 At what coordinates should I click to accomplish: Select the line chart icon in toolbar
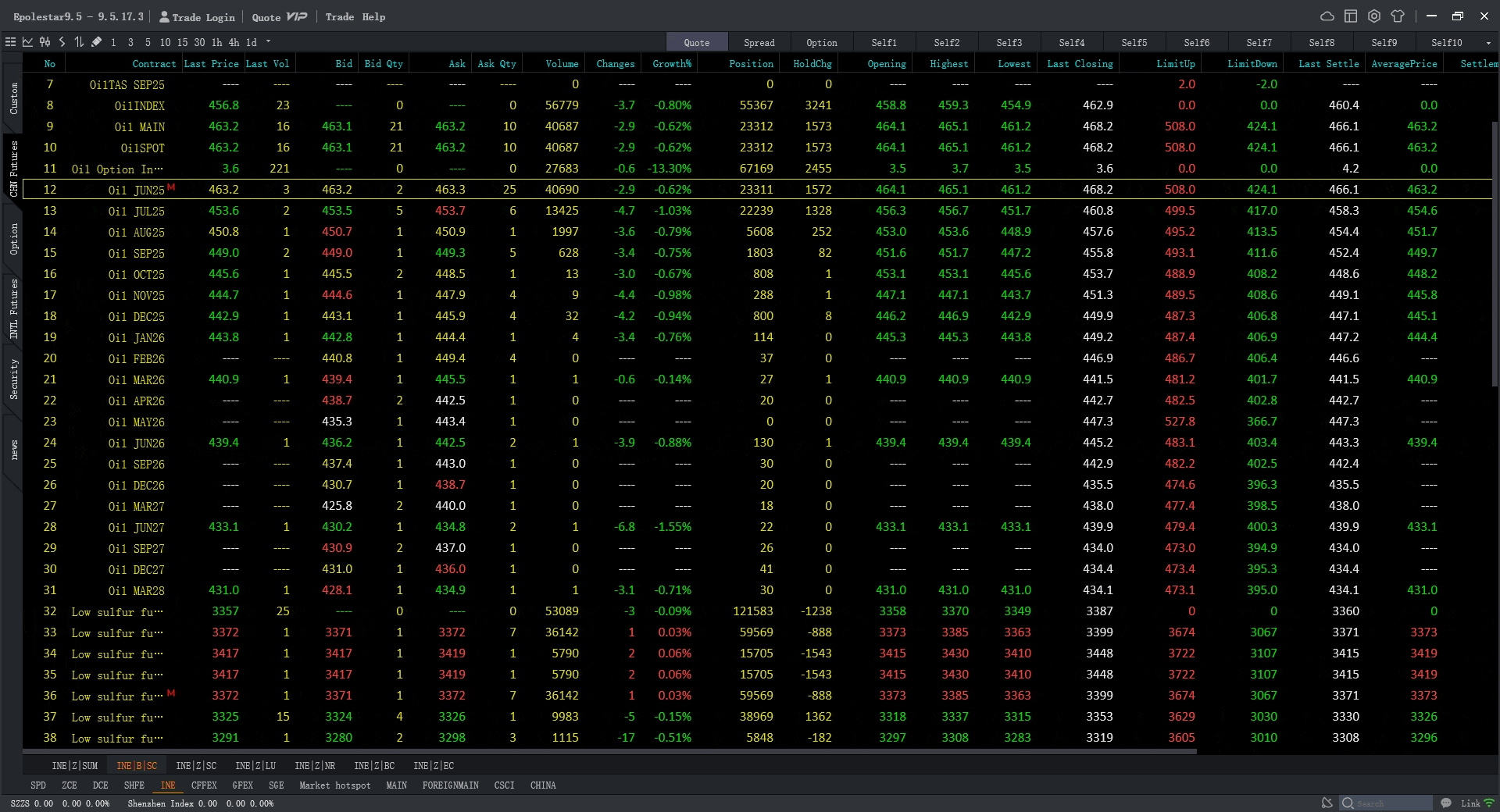click(x=27, y=42)
